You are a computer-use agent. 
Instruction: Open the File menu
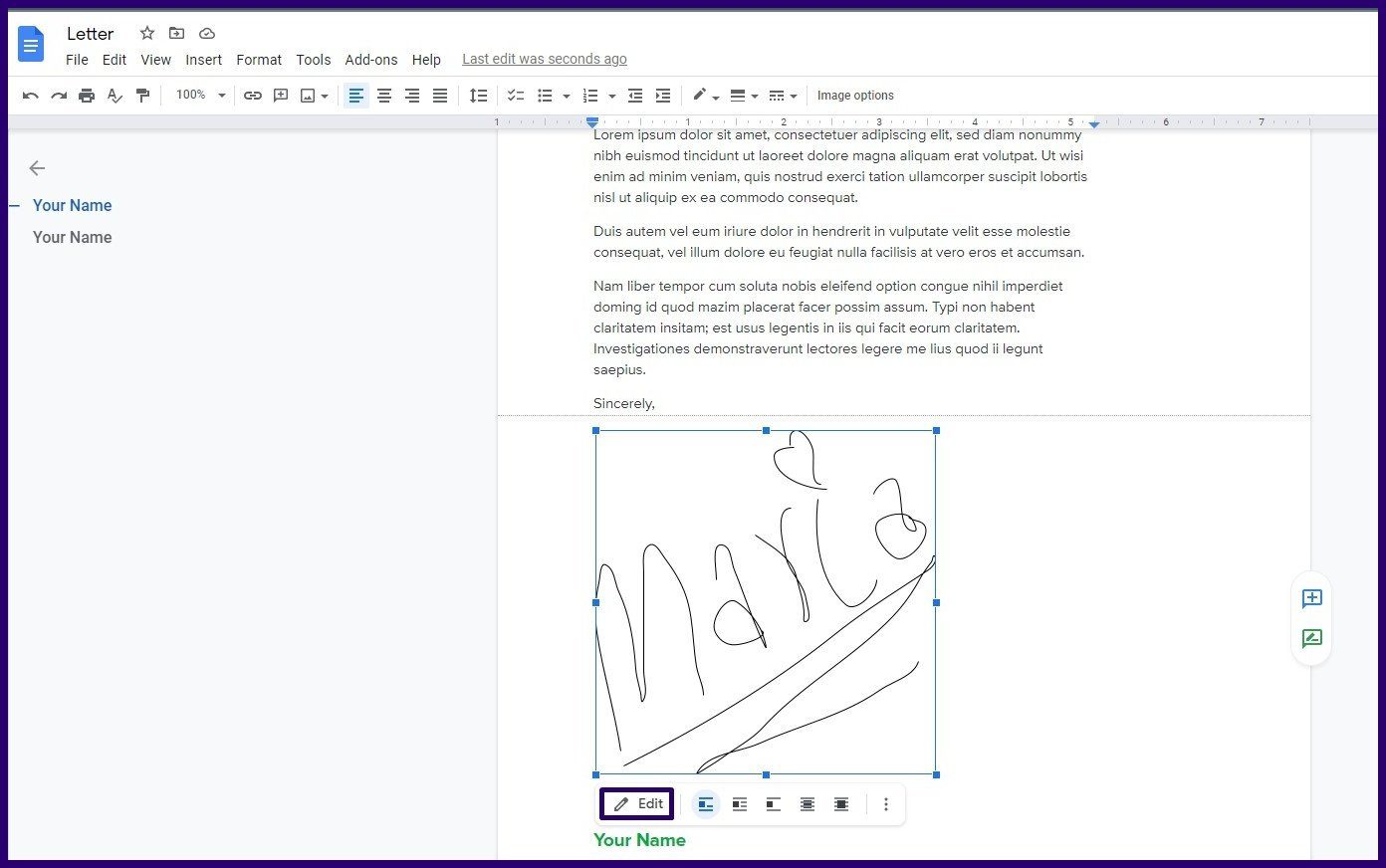(x=77, y=60)
